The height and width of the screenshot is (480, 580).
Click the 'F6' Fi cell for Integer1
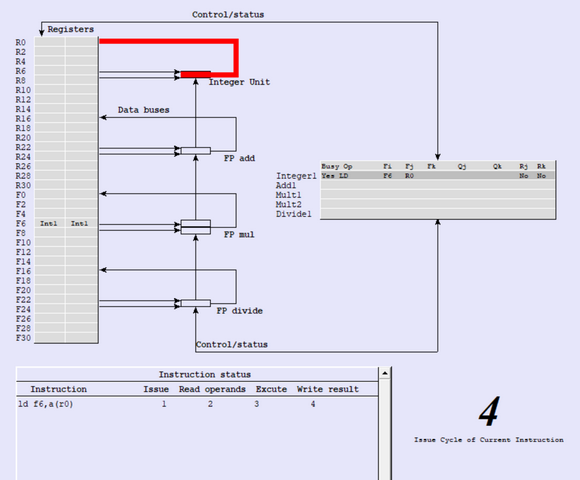coord(387,176)
